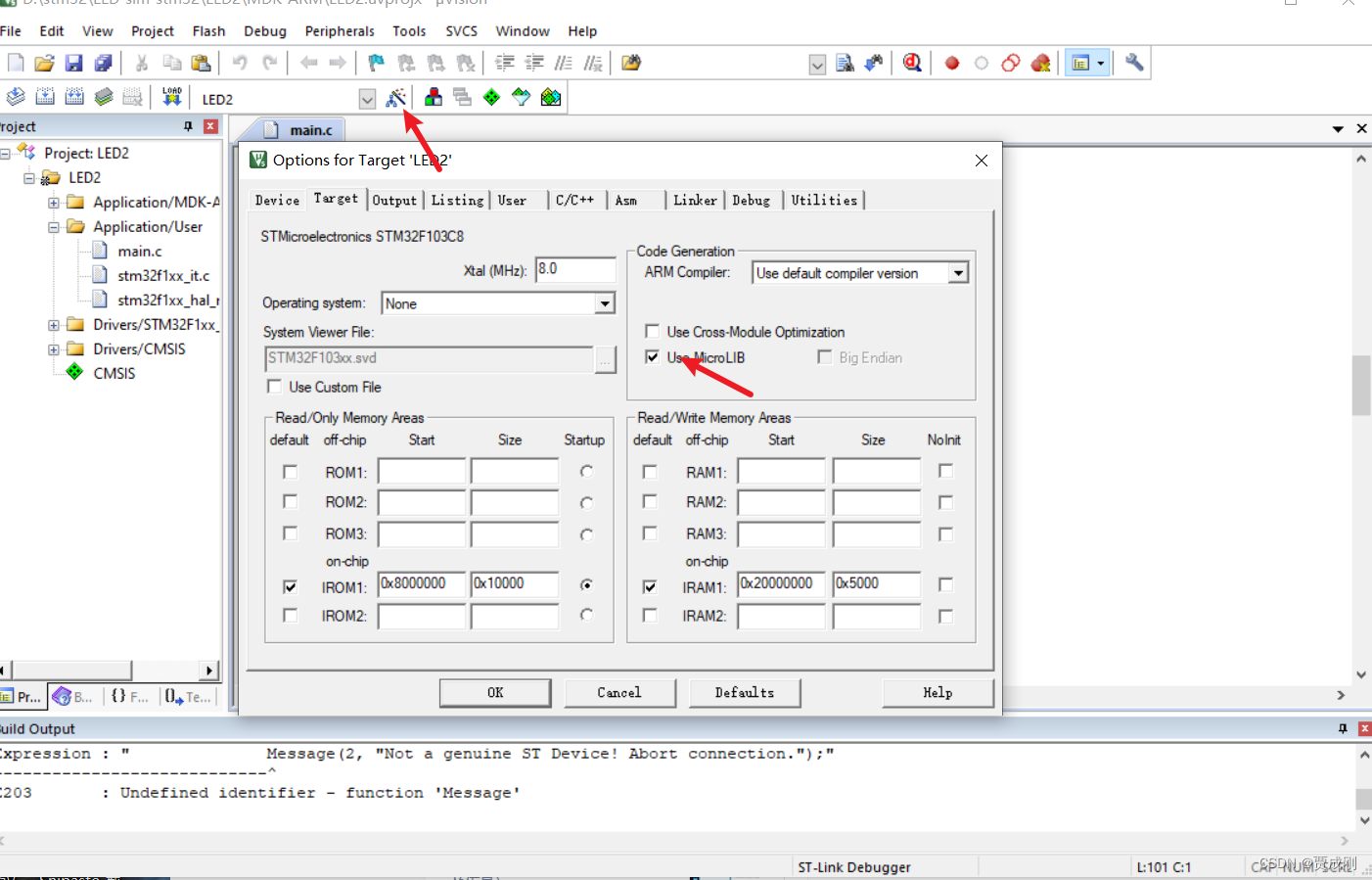Enable Use Cross-Module Optimization checkbox
Image resolution: width=1372 pixels, height=880 pixels.
(x=652, y=331)
